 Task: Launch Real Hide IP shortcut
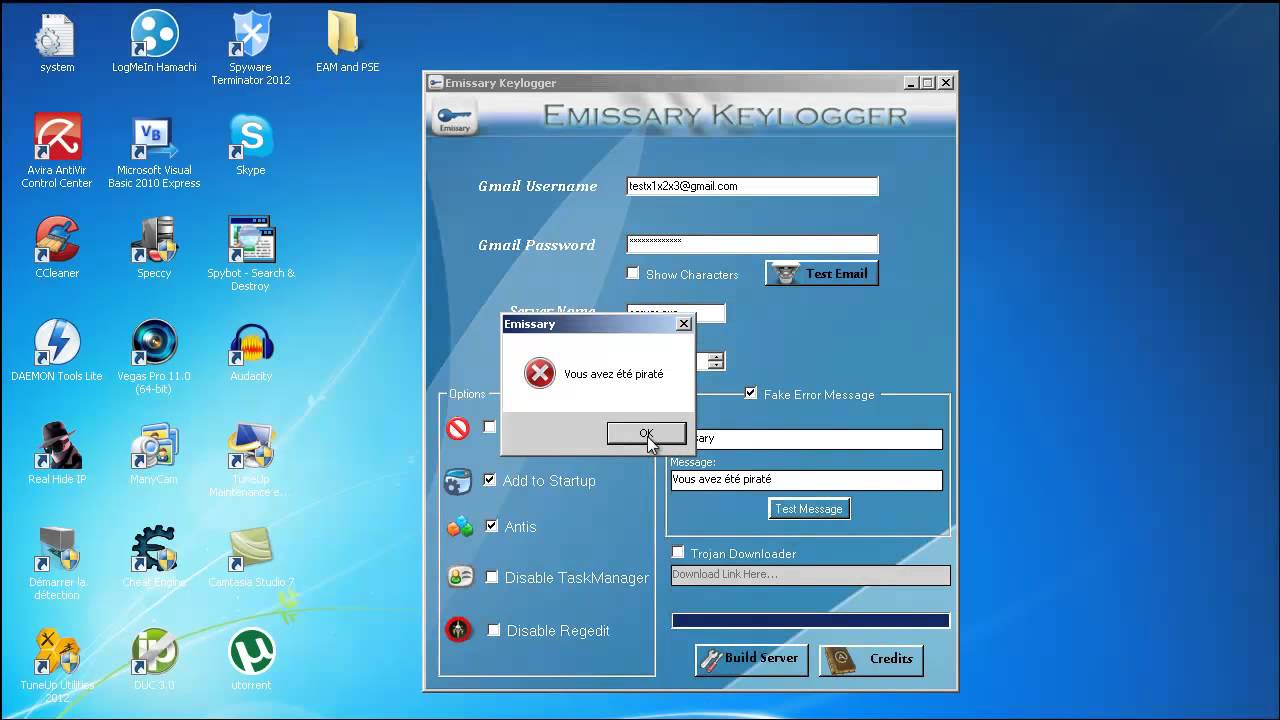pos(57,454)
